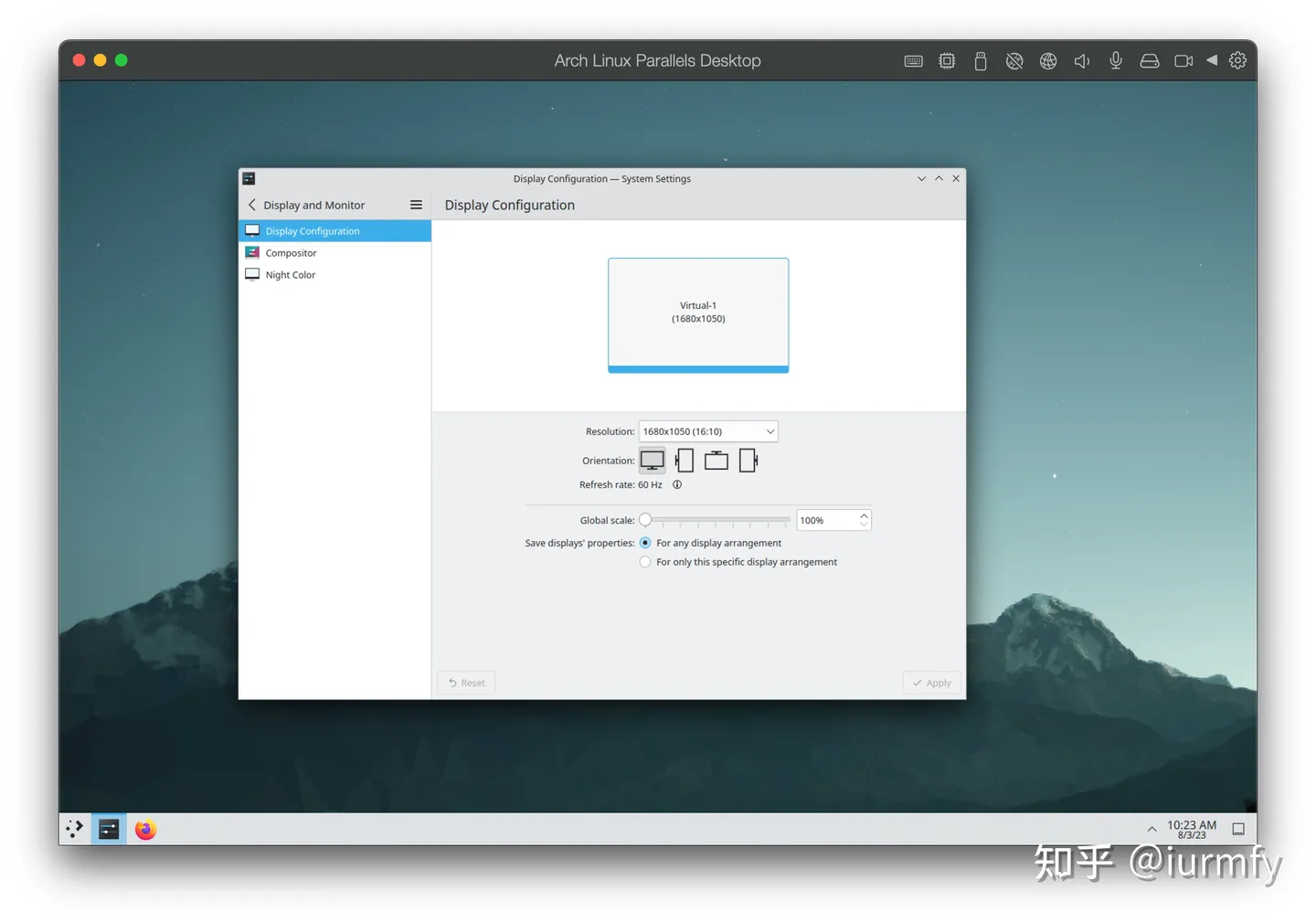This screenshot has height=923, width=1316.
Task: Click the refresh rate info icon
Action: tap(677, 485)
